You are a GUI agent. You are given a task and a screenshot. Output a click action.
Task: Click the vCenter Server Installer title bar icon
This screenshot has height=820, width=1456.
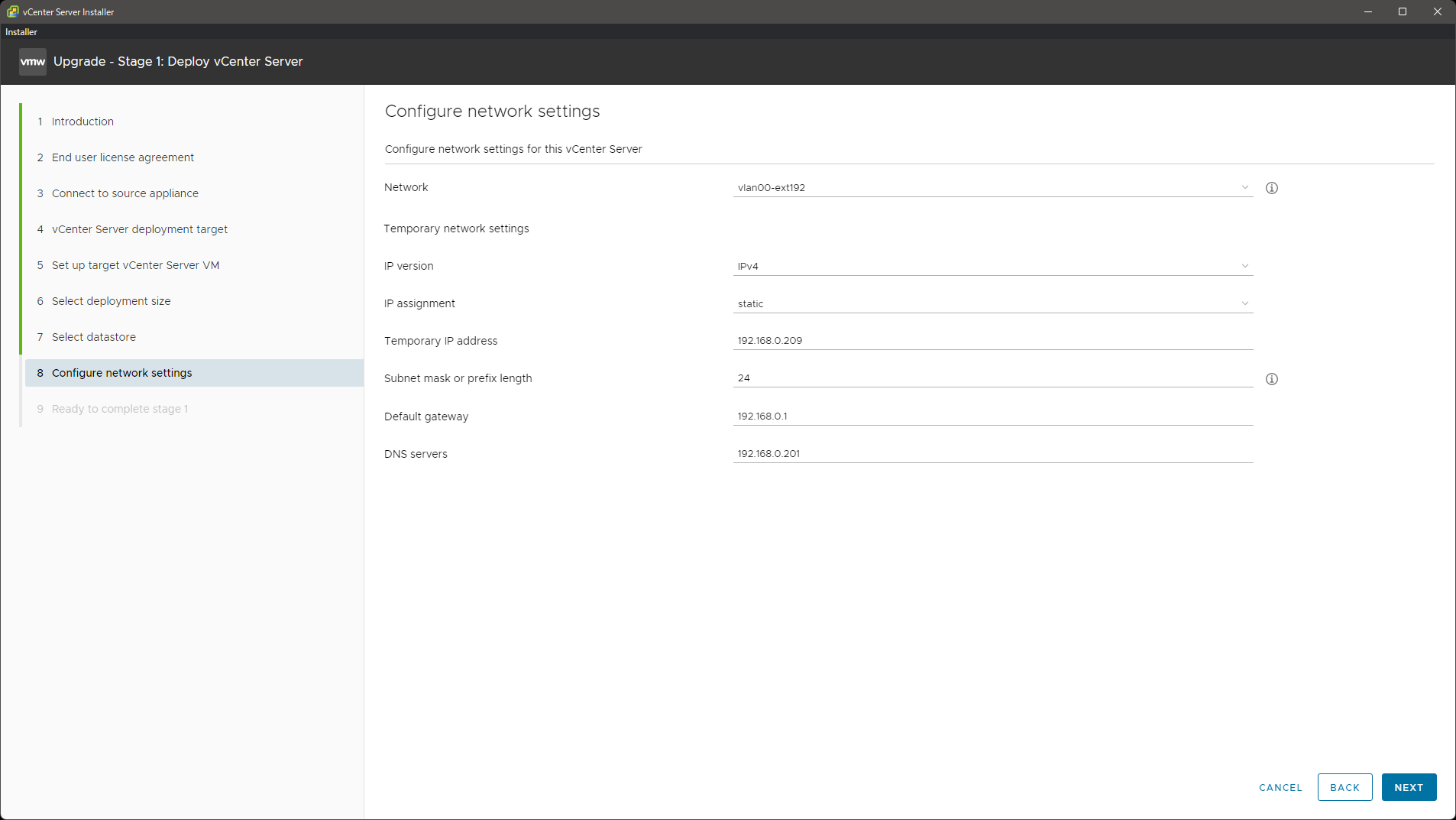pyautogui.click(x=12, y=11)
